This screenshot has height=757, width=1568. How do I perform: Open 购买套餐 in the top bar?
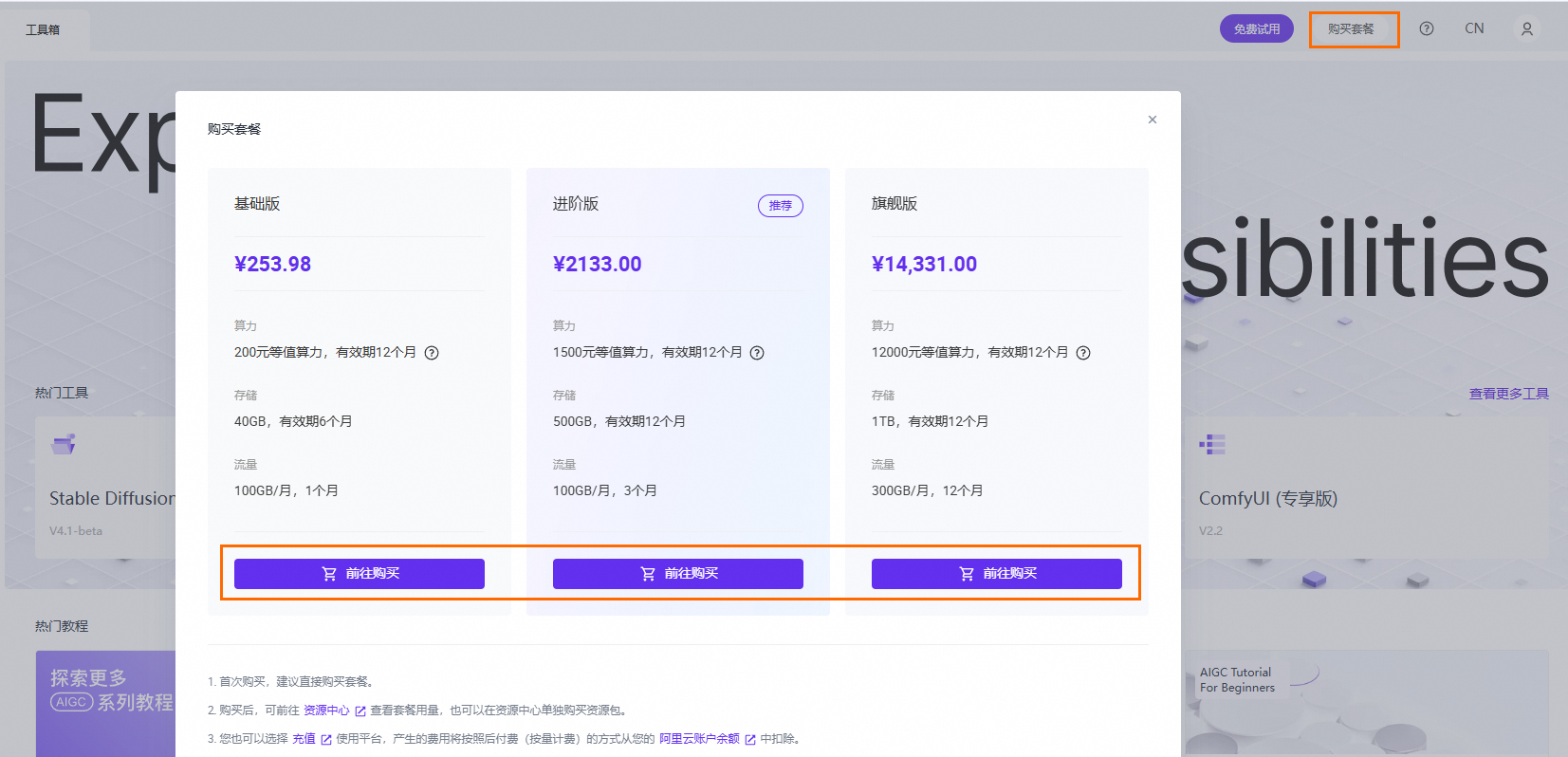tap(1351, 29)
